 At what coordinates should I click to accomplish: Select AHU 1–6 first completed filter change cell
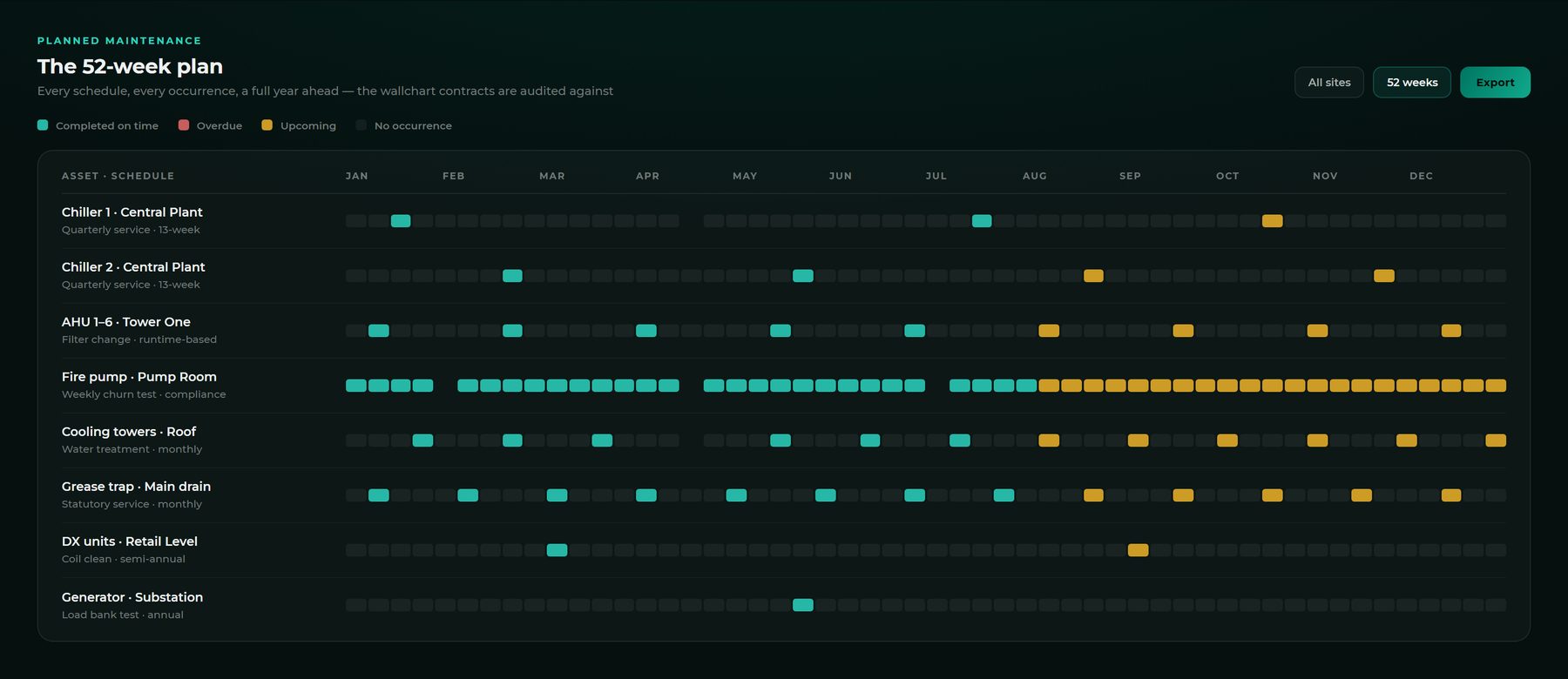(x=378, y=331)
